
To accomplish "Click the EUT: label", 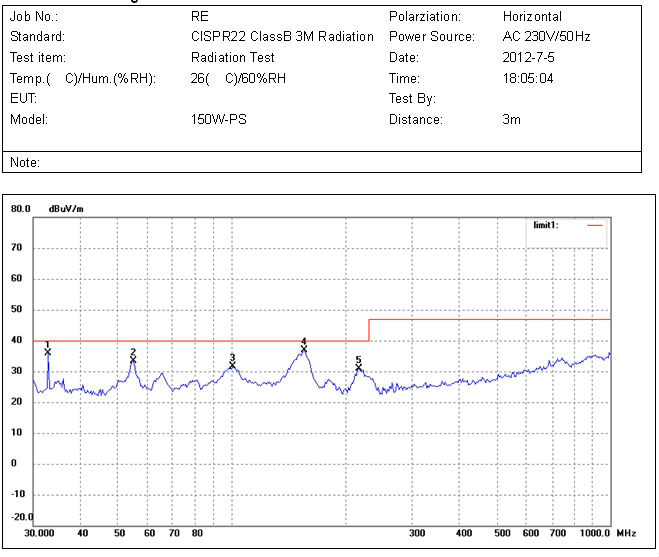I will pos(23,98).
